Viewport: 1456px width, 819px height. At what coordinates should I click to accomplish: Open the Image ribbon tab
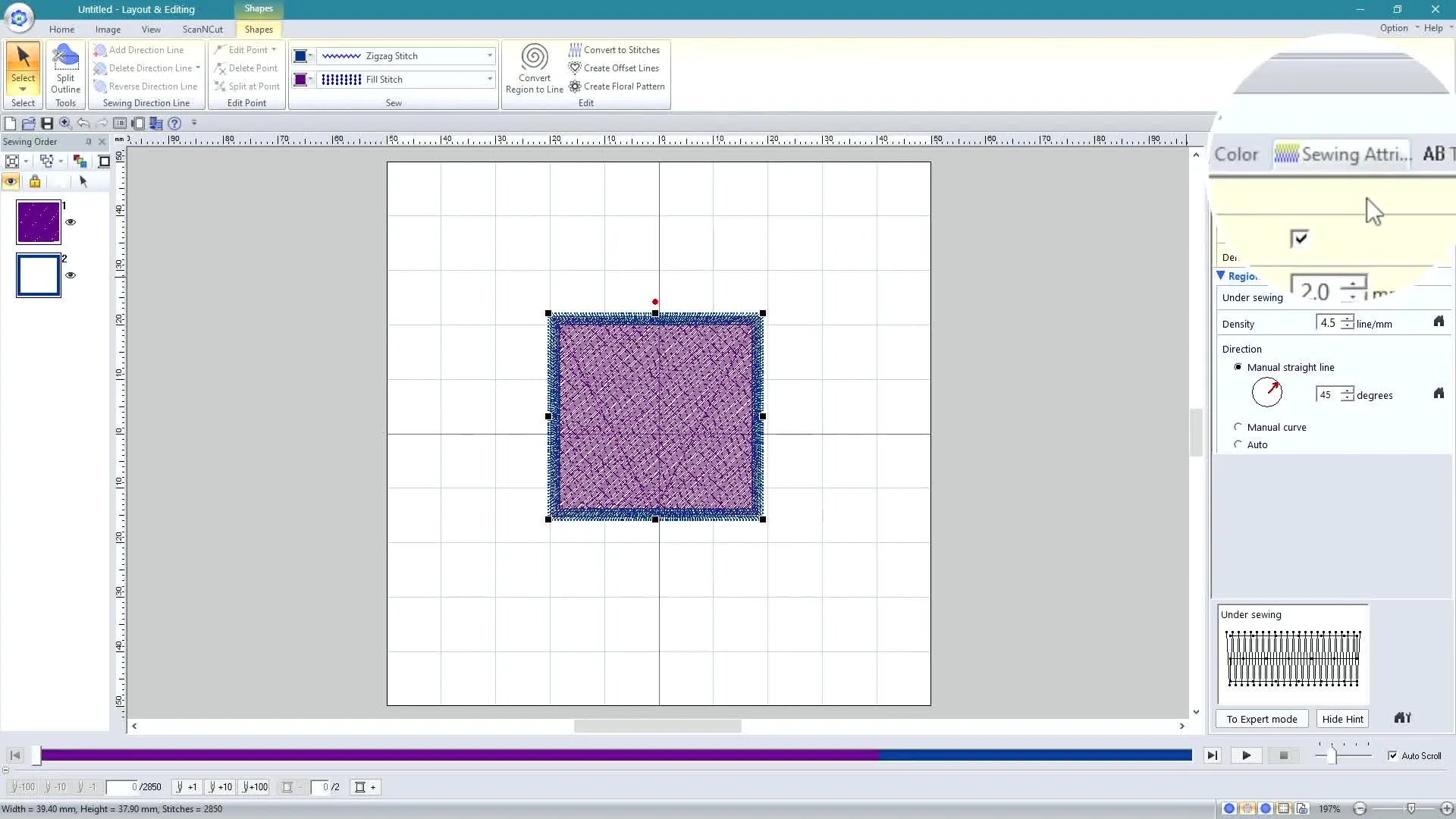point(108,30)
